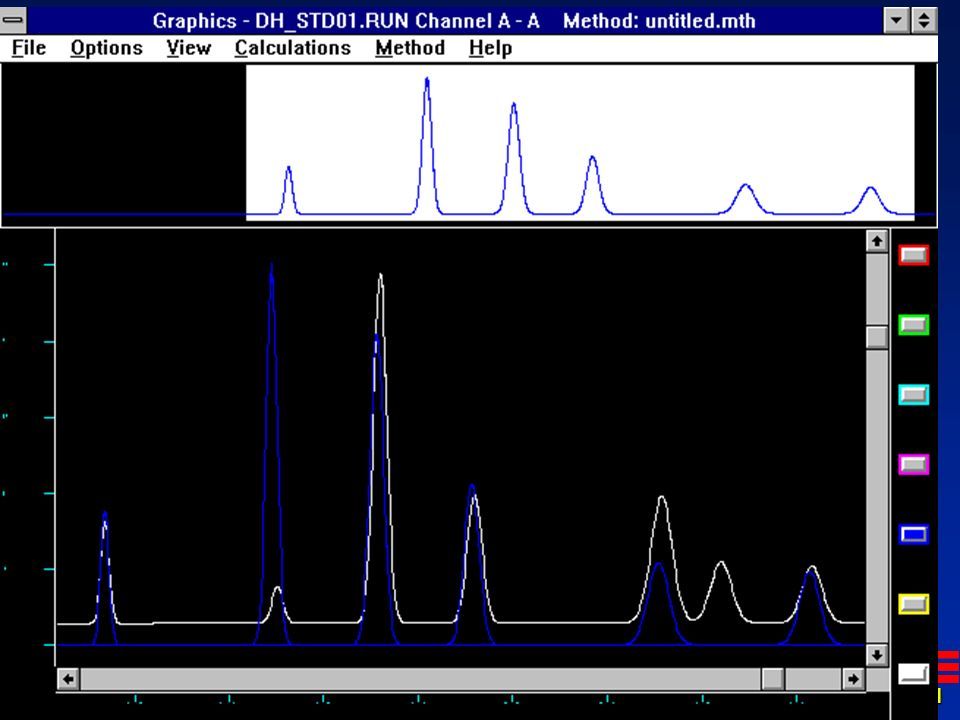Open the Method menu
Image resolution: width=960 pixels, height=720 pixels.
point(410,48)
